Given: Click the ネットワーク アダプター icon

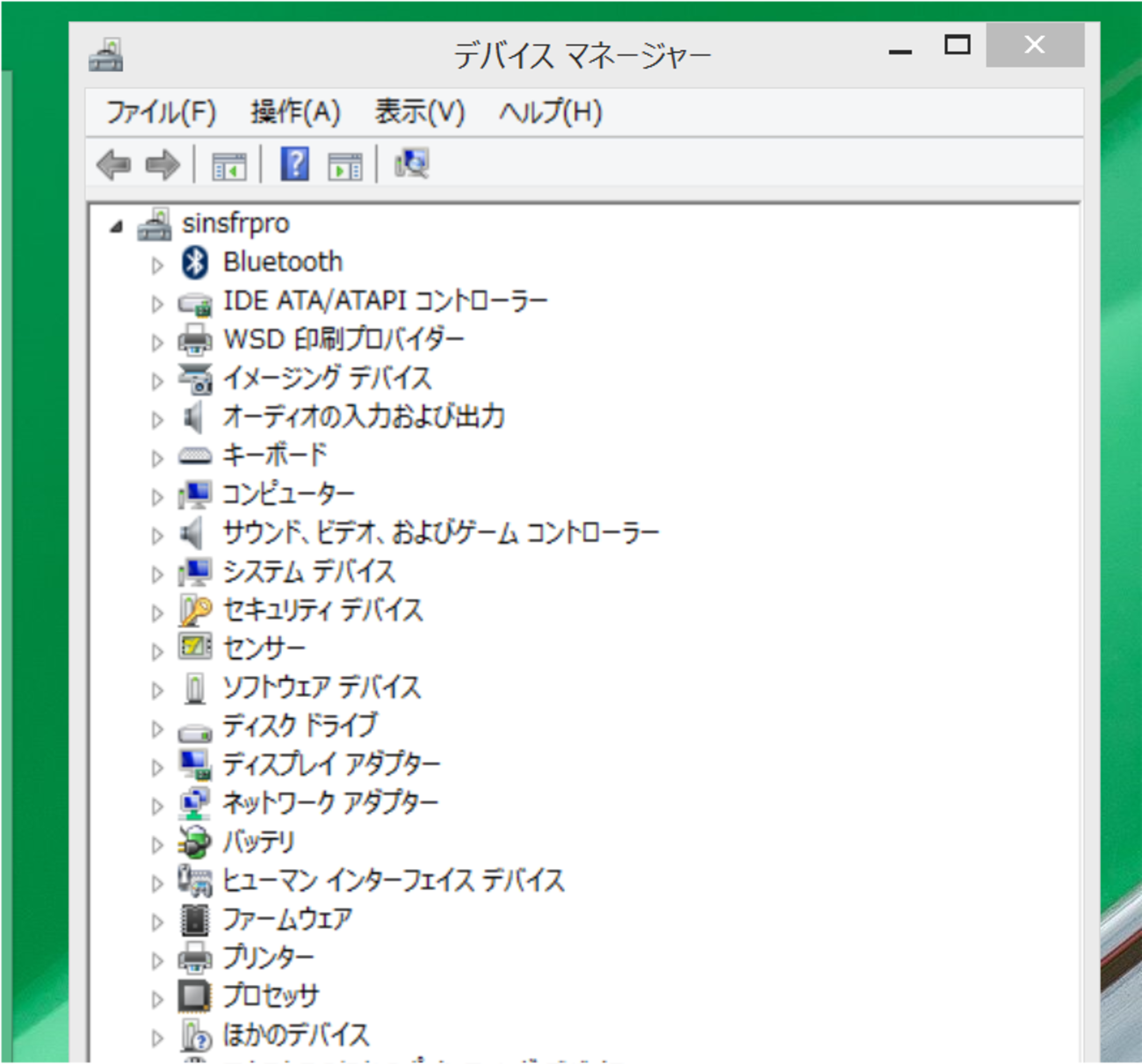Looking at the screenshot, I should pos(195,803).
